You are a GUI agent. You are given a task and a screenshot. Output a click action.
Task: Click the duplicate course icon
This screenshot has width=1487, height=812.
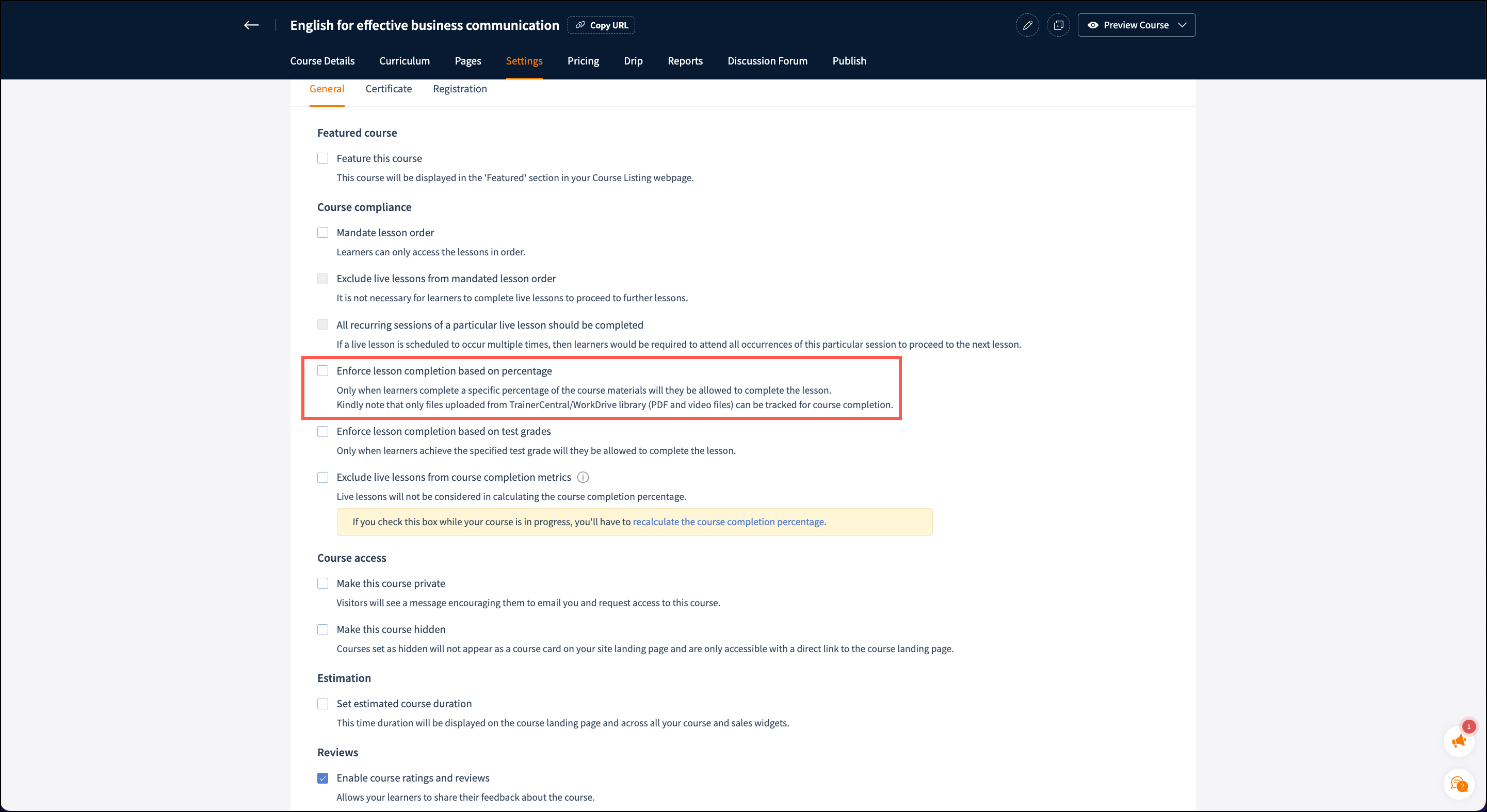coord(1058,25)
